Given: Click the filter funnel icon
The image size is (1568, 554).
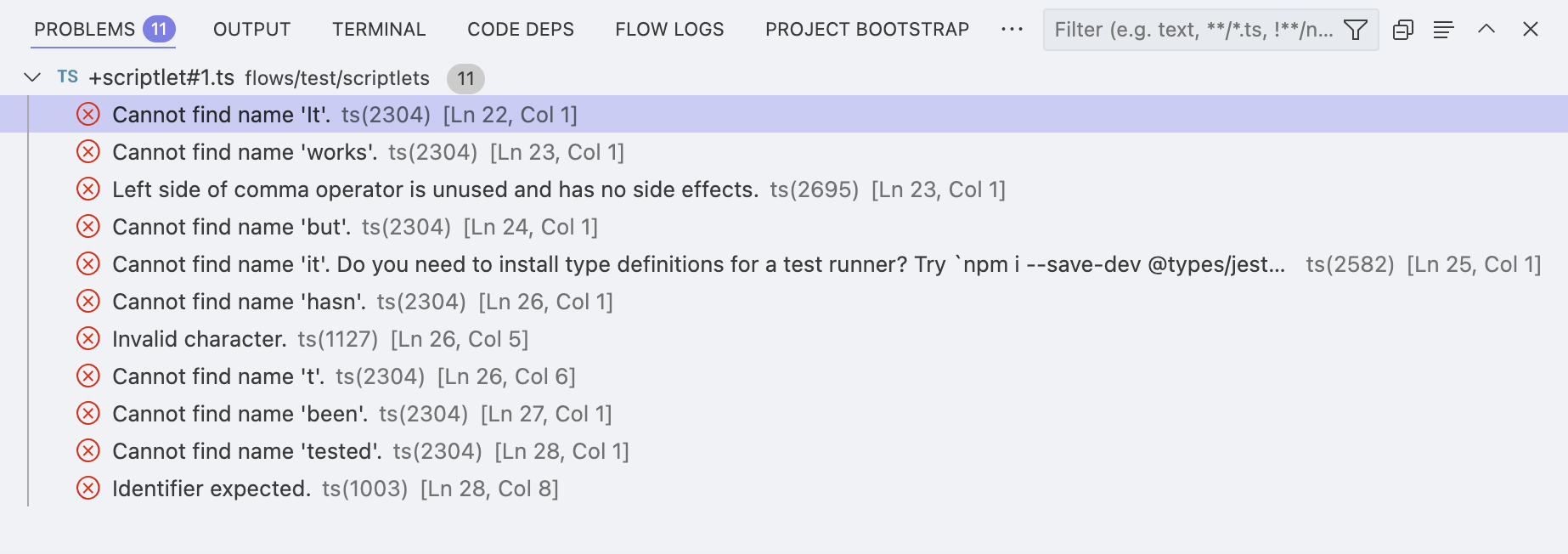Looking at the screenshot, I should [x=1356, y=30].
